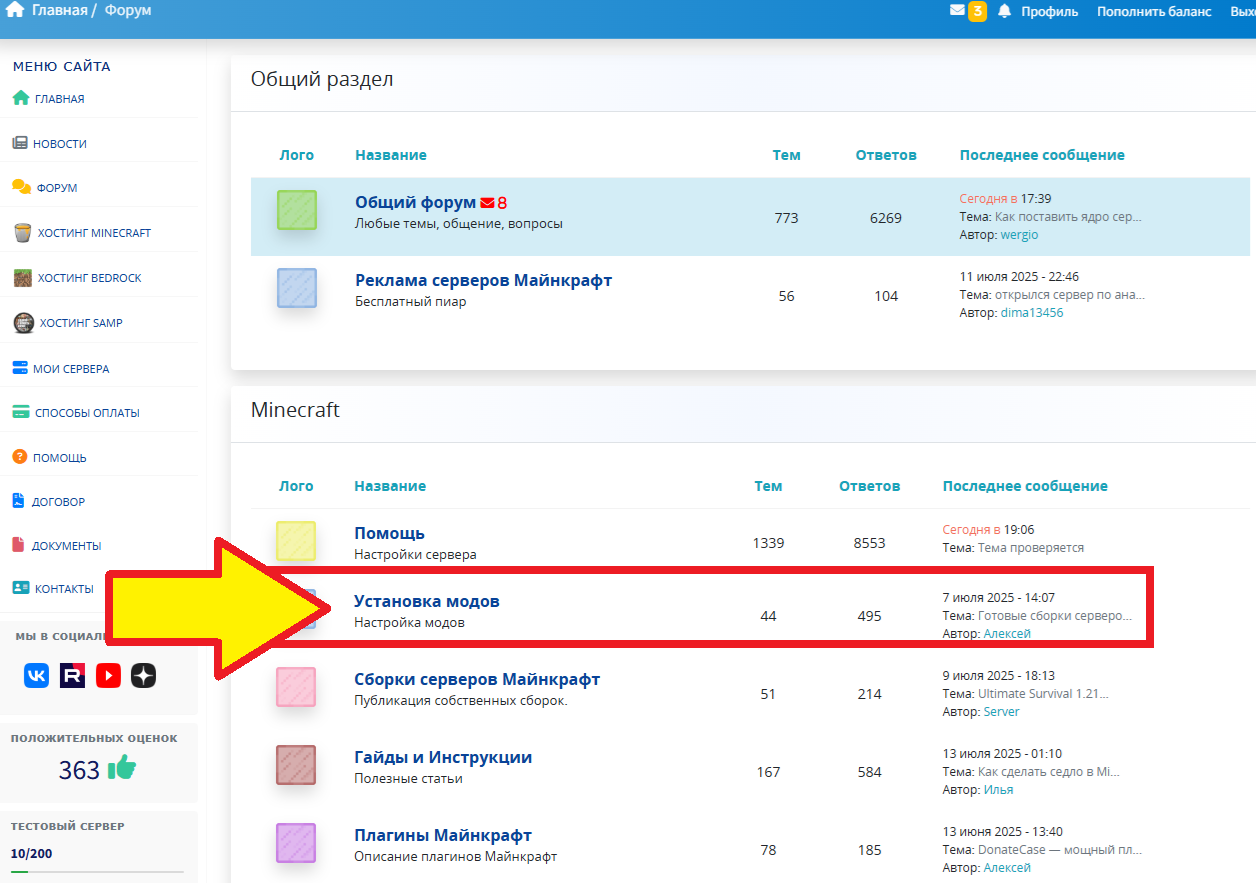Viewport: 1256px width, 883px height.
Task: Open the VK social network icon
Action: pyautogui.click(x=37, y=675)
